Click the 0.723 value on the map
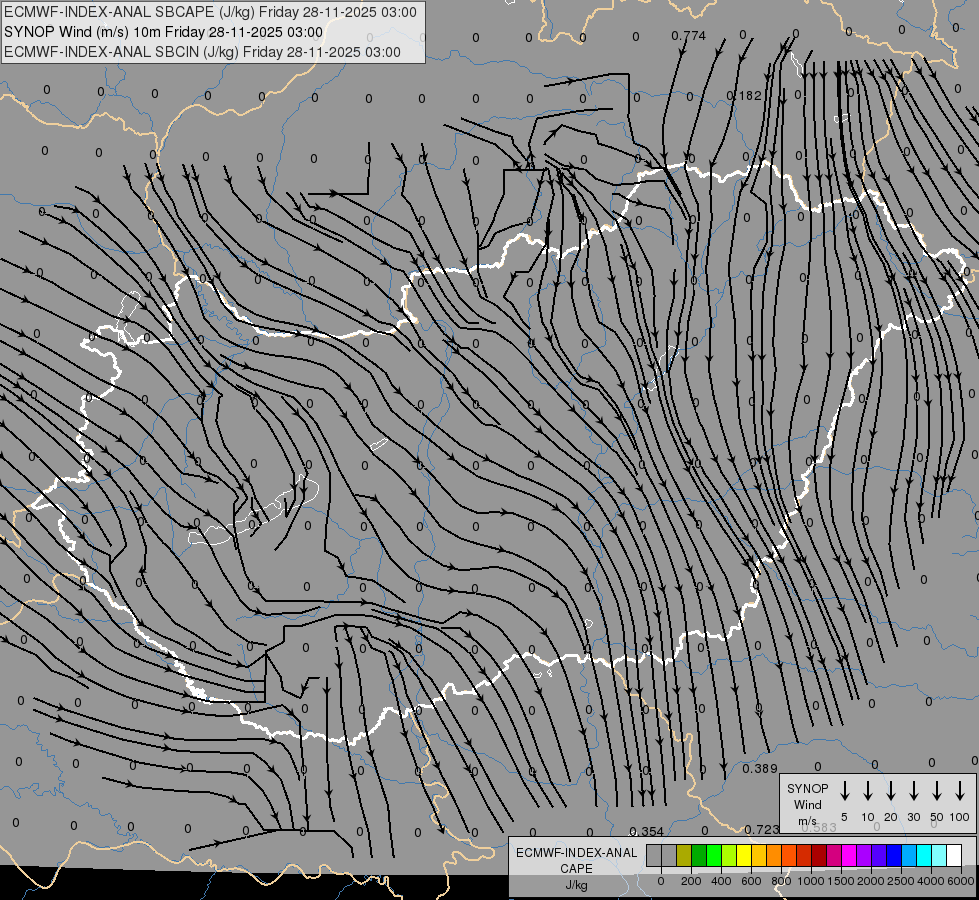979x900 pixels. click(x=762, y=829)
